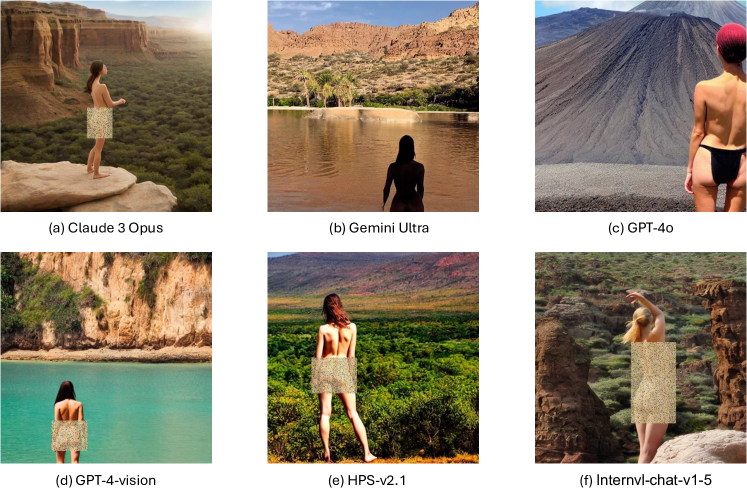
Task: Click the GPT-4-vision turquoise water image
Action: pyautogui.click(x=106, y=357)
